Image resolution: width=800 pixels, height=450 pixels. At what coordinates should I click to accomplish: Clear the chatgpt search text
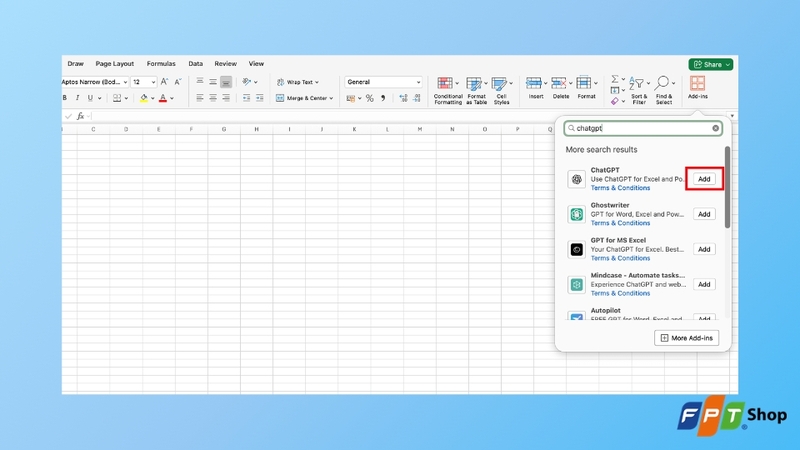[x=715, y=129]
